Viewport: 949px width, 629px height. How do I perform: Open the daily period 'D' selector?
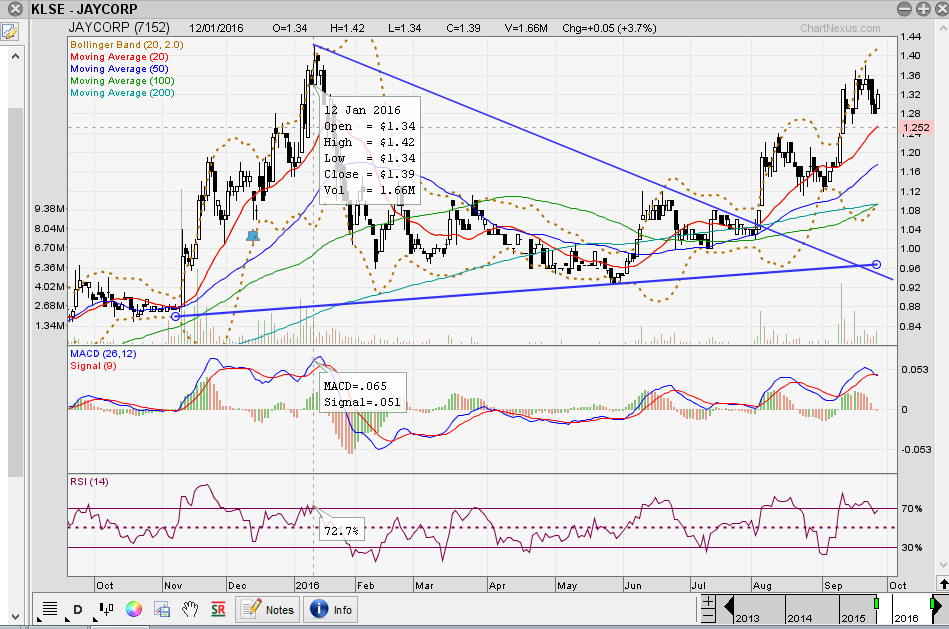(77, 609)
